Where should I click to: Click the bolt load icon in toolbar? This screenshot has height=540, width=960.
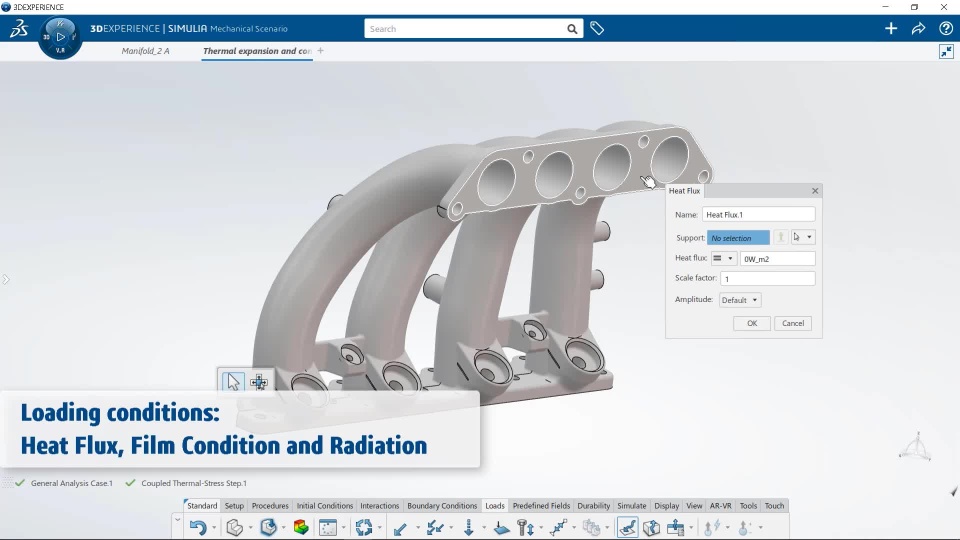pyautogui.click(x=523, y=528)
